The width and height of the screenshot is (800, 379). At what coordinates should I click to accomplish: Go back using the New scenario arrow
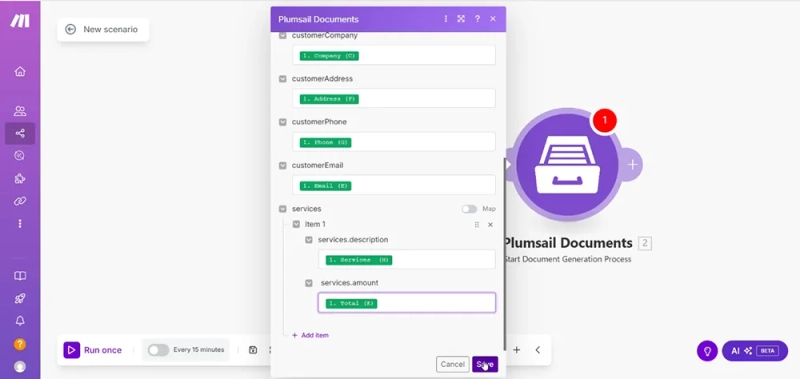pos(70,30)
